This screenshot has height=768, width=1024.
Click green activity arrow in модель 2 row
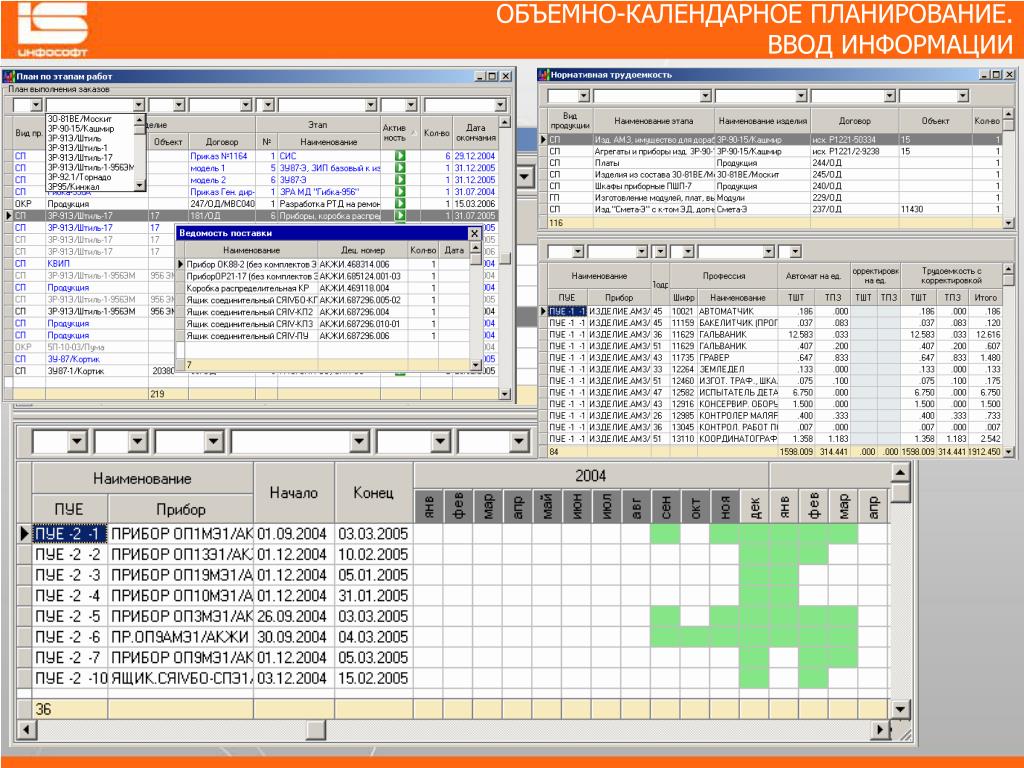click(400, 180)
